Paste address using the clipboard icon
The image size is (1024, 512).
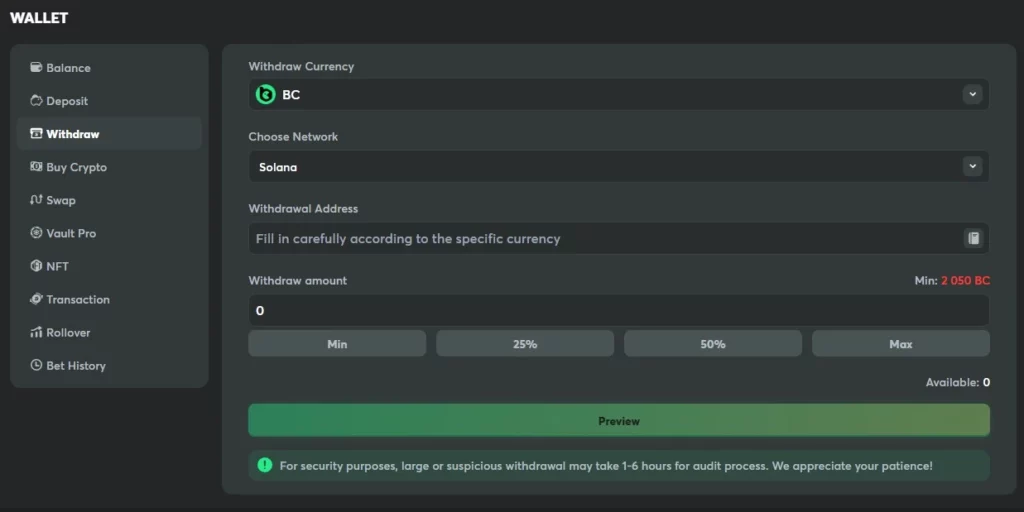(973, 238)
